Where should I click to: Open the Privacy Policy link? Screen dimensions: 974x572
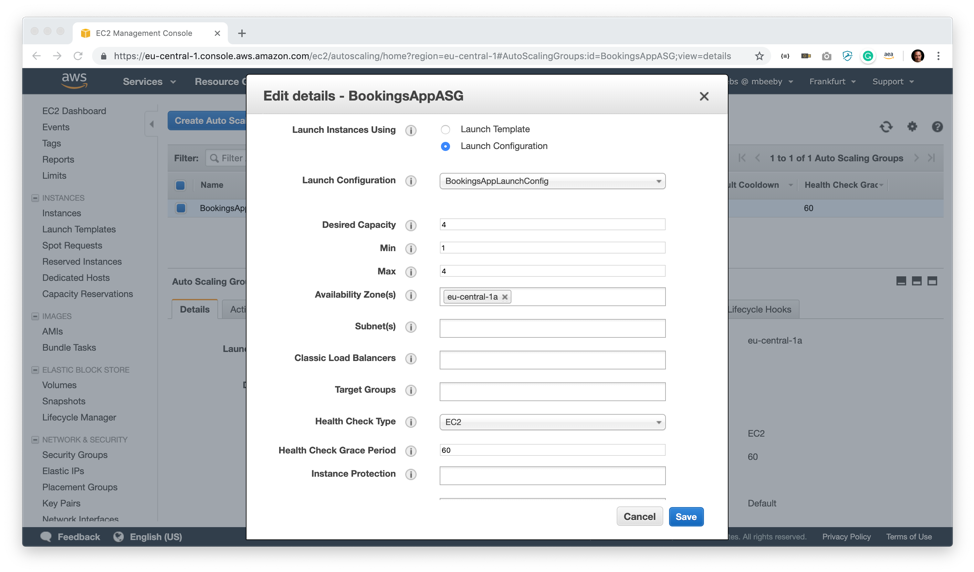point(846,537)
